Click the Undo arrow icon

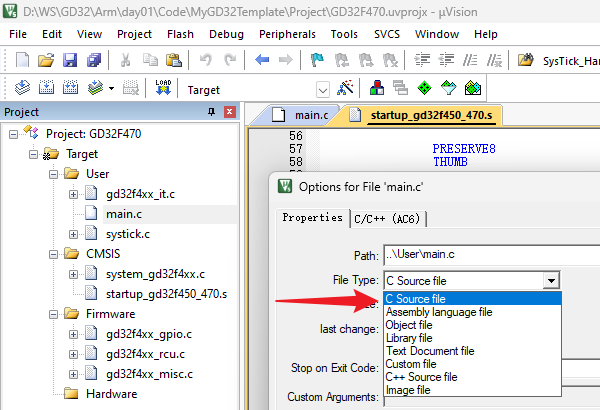click(205, 60)
